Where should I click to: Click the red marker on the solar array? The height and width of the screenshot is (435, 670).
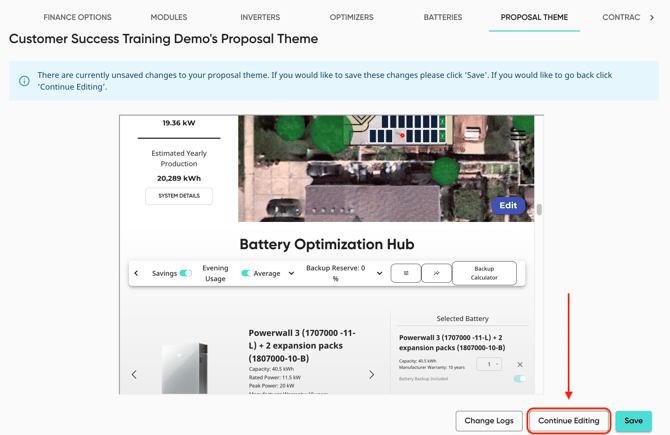[402, 135]
